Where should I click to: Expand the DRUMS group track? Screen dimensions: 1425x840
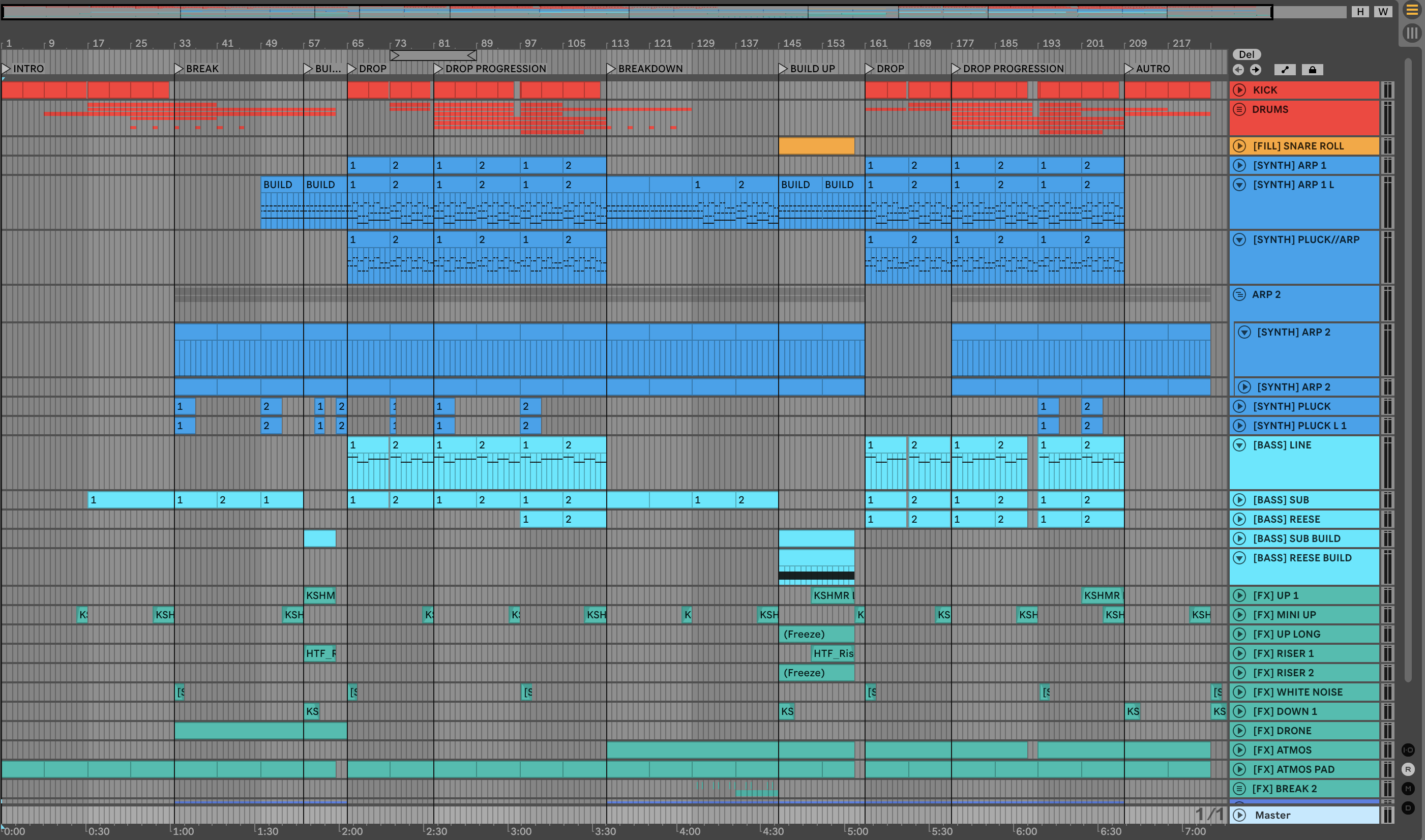click(1239, 109)
